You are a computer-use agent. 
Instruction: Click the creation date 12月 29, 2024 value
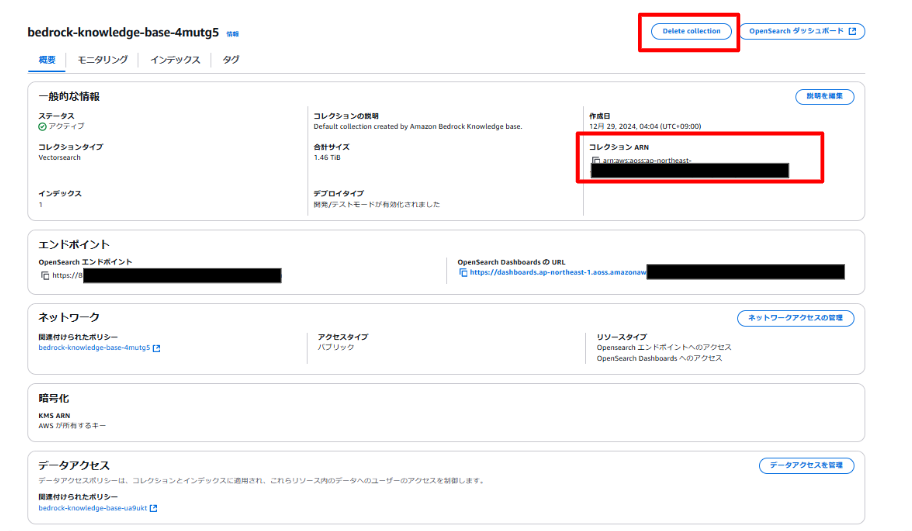645,126
